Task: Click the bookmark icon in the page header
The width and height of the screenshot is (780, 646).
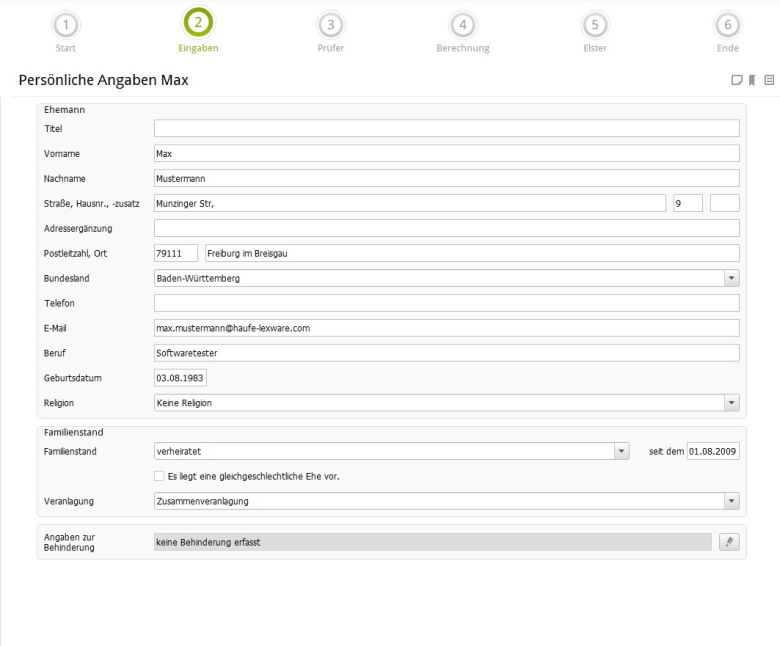Action: (752, 80)
